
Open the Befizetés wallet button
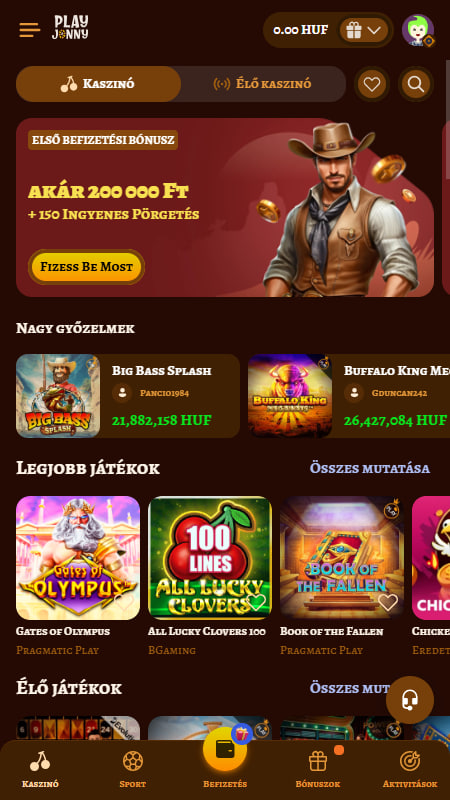(x=225, y=748)
